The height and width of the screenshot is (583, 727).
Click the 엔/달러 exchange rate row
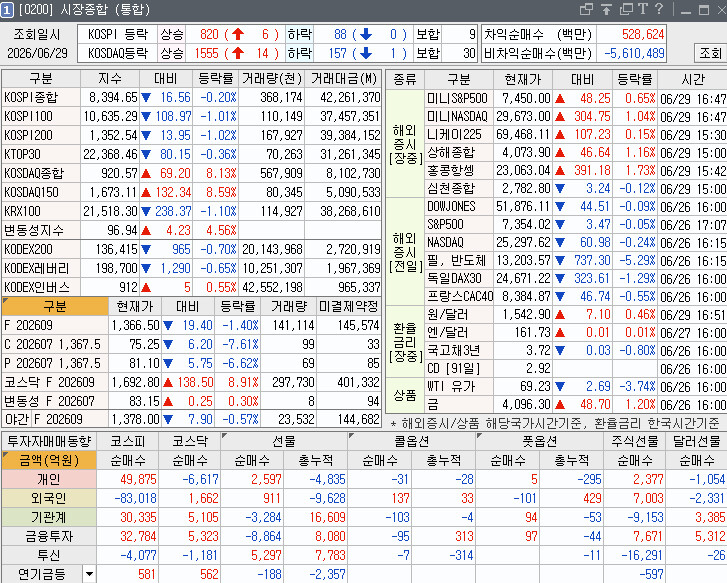point(575,333)
